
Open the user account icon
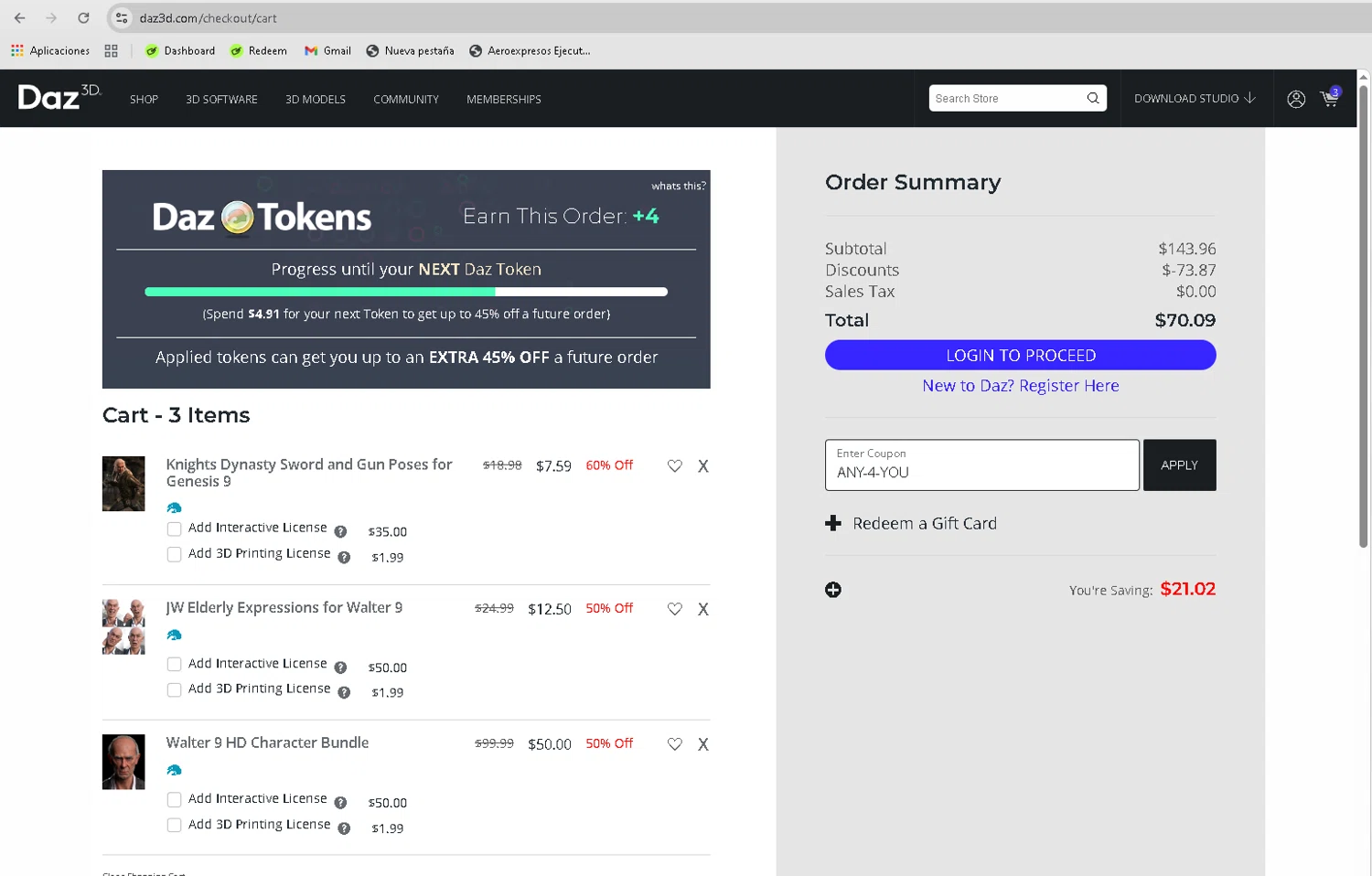tap(1296, 99)
